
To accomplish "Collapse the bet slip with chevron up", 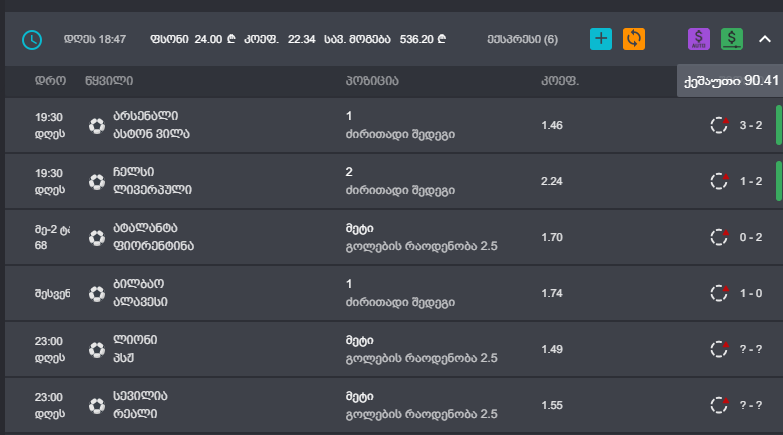I will coord(765,39).
